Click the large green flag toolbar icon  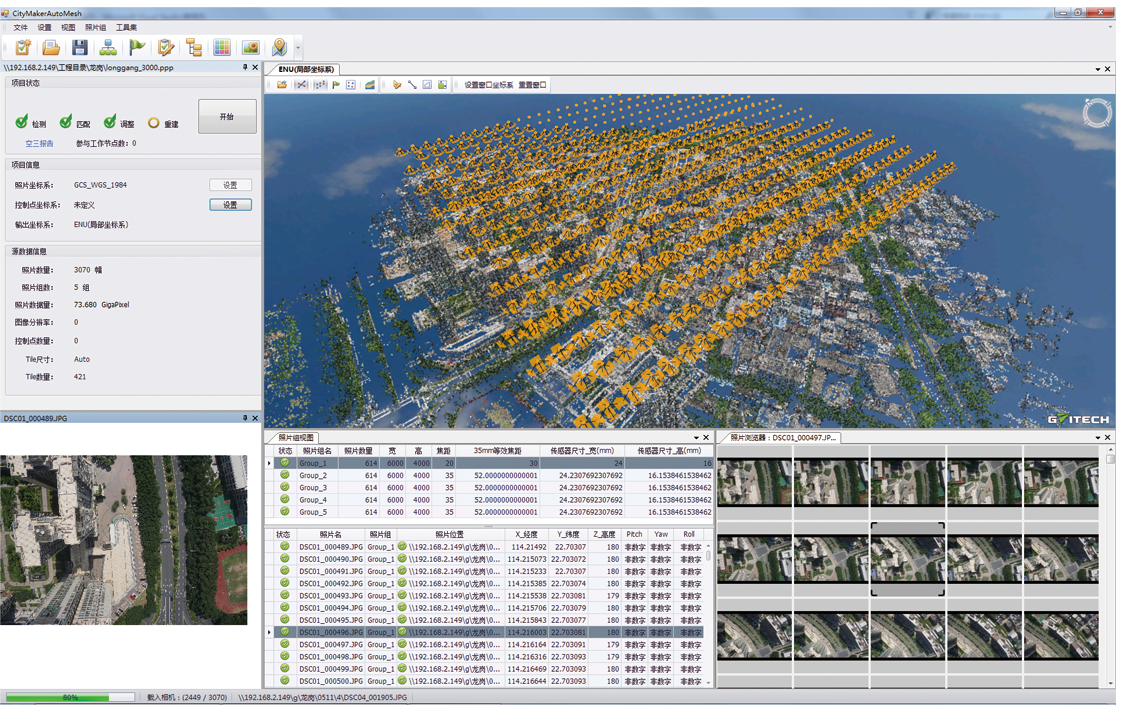pos(137,47)
